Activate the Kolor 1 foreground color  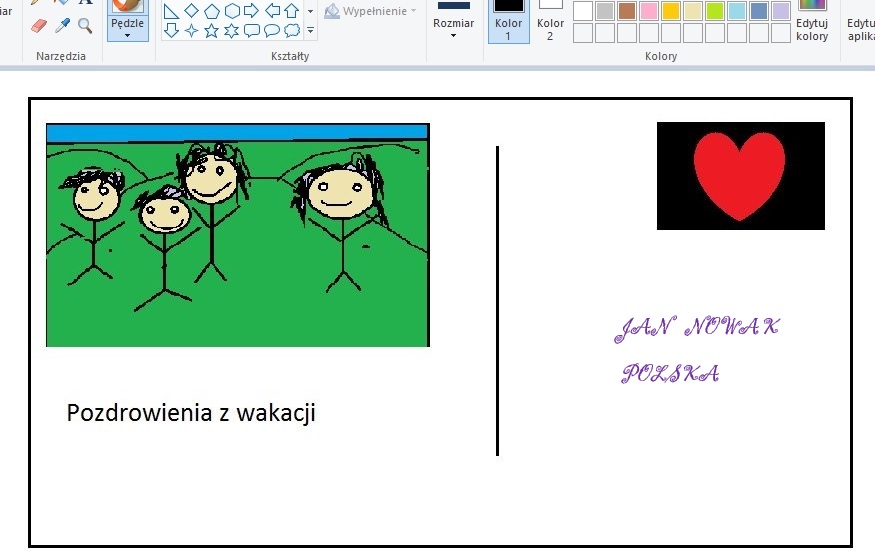(x=508, y=21)
